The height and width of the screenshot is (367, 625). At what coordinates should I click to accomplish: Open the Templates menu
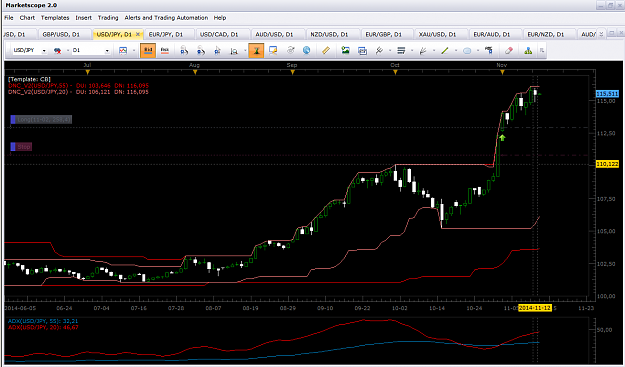(55, 18)
